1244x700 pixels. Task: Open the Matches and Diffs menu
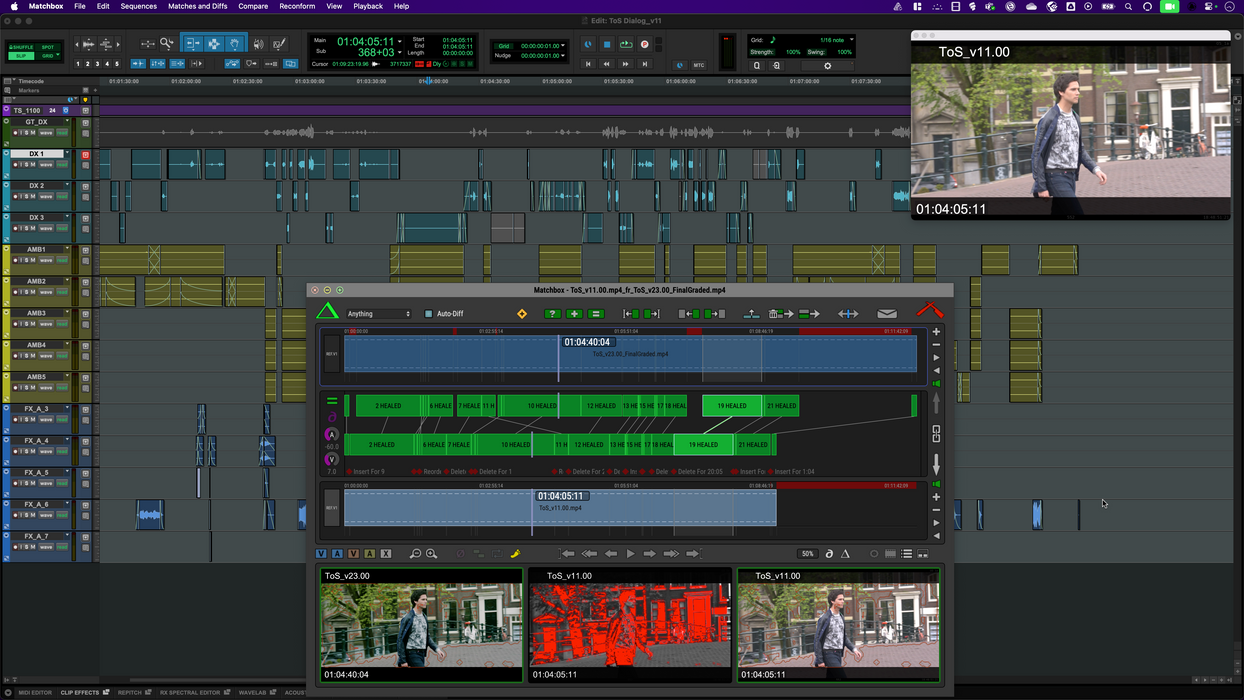click(x=197, y=6)
